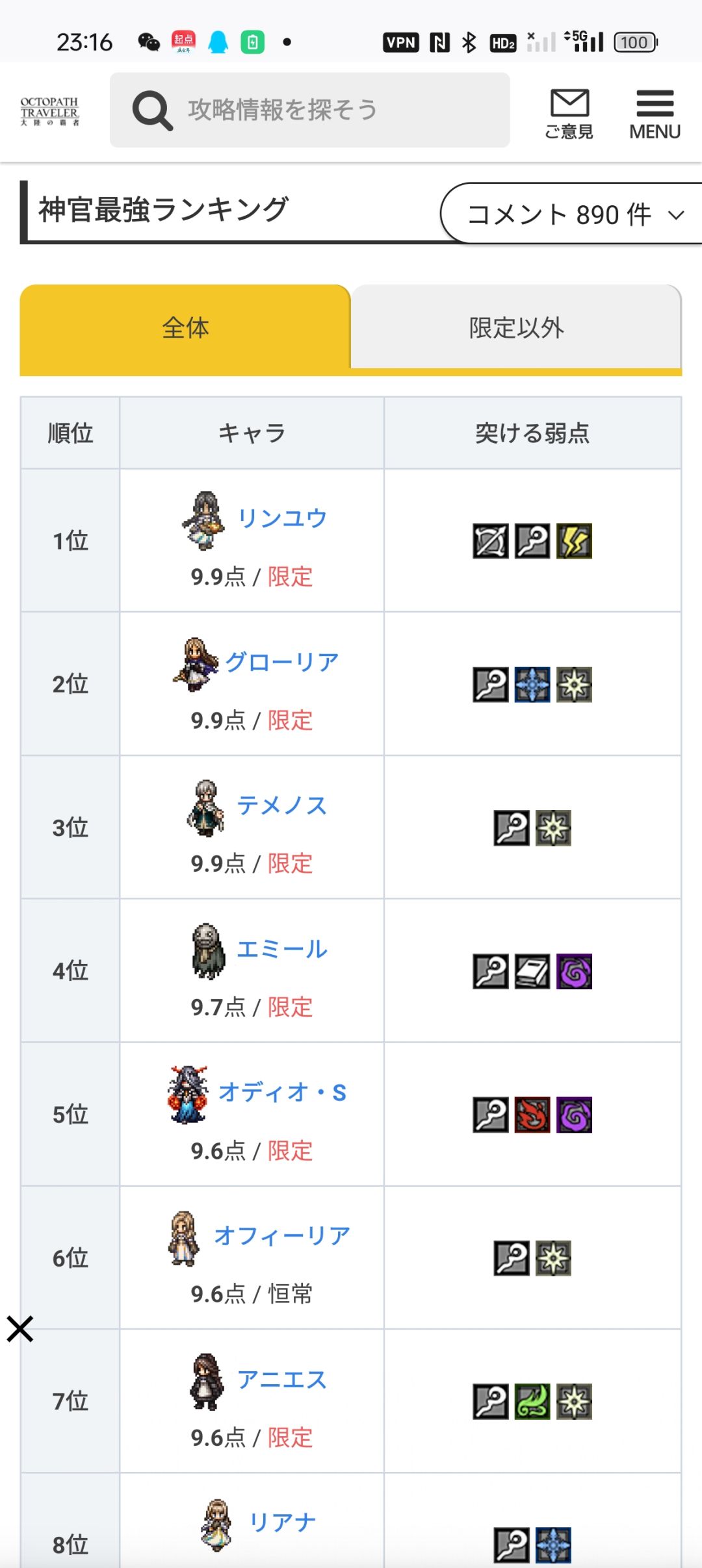Tap the lightning weakness icon for リンユウ
This screenshot has height=1568, width=702.
point(575,541)
